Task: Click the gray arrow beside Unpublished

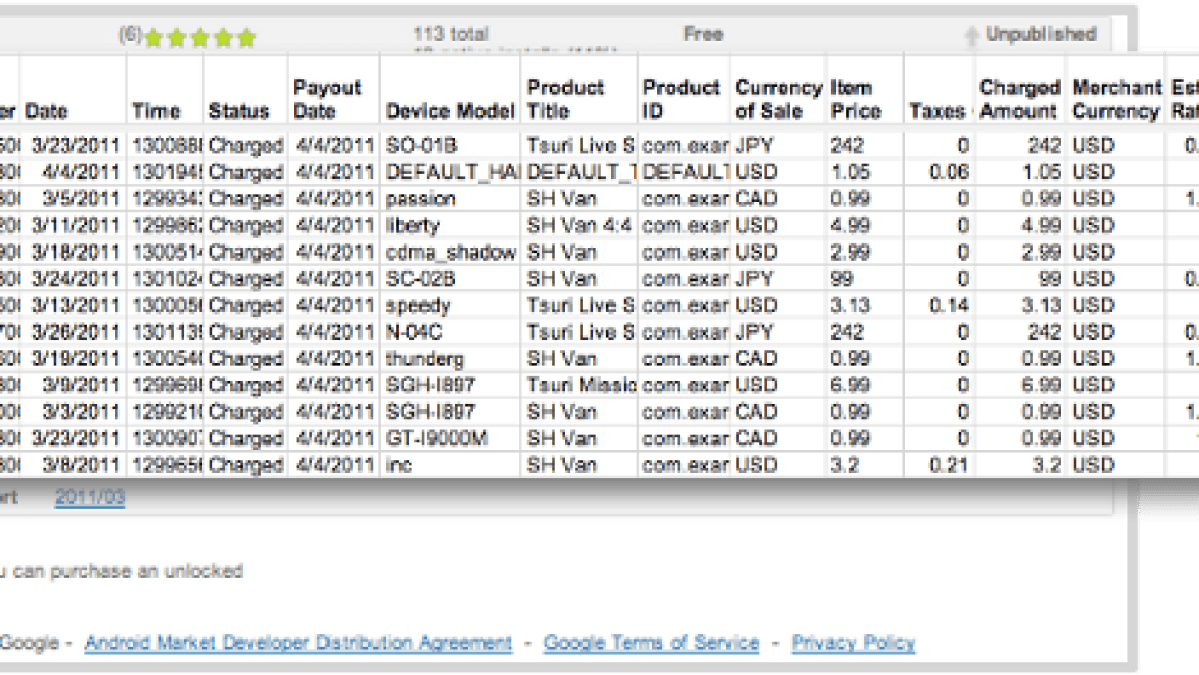Action: pos(971,36)
